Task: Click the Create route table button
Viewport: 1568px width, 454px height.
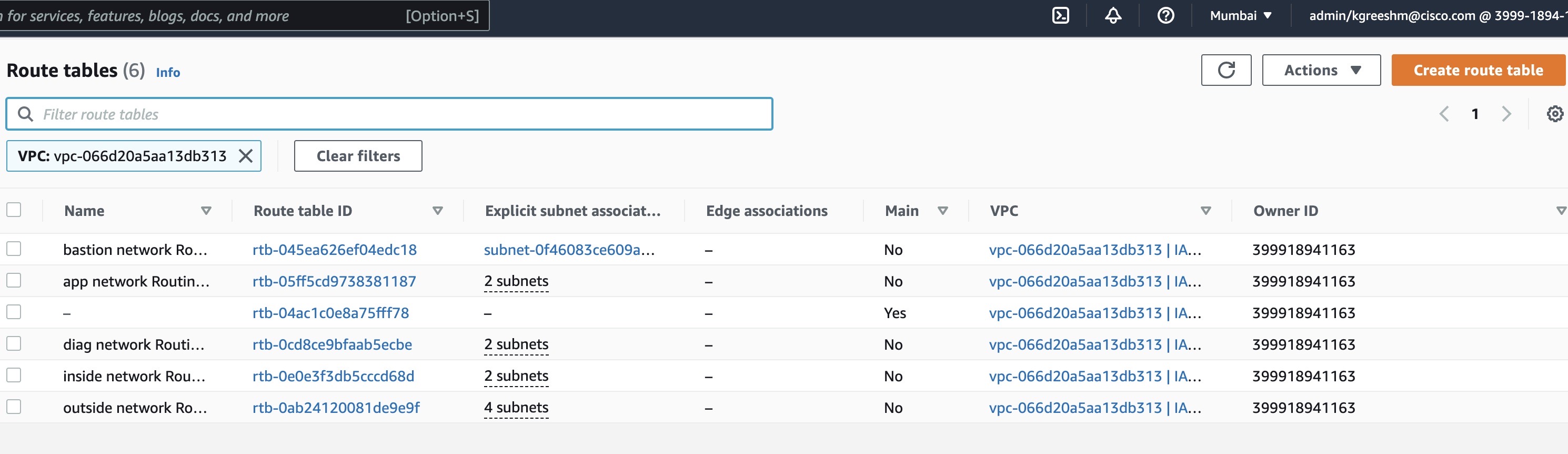Action: click(1478, 70)
